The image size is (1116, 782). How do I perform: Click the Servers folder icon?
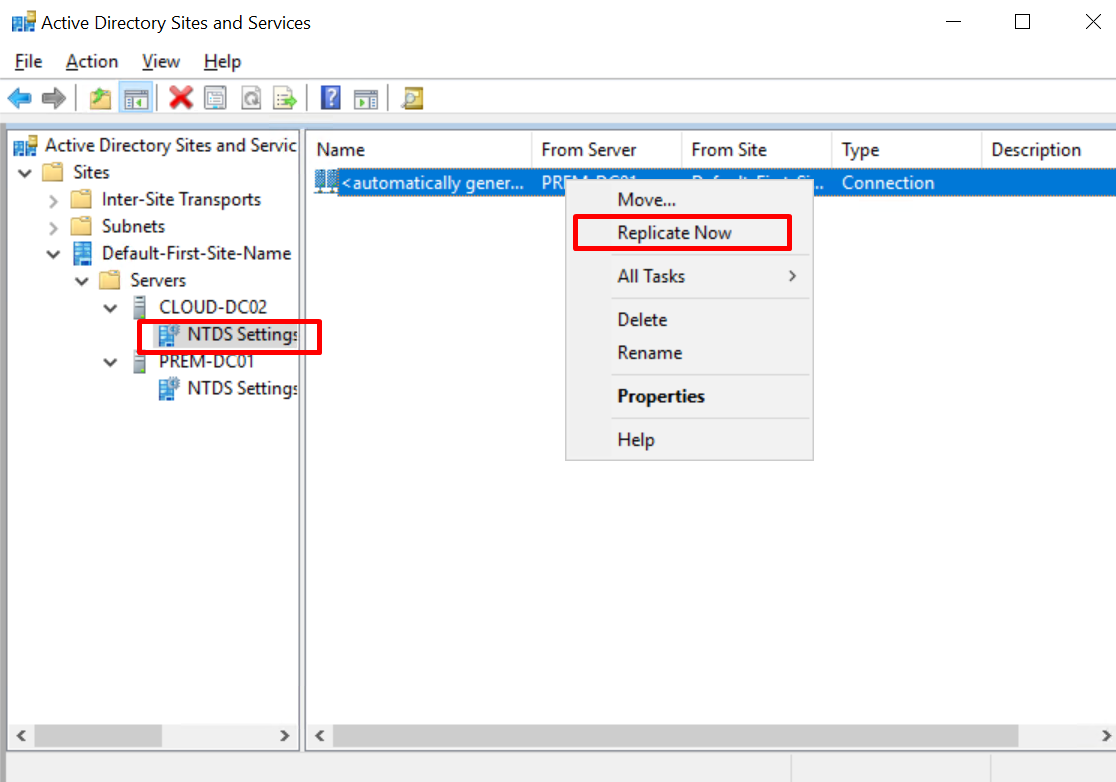(x=110, y=280)
